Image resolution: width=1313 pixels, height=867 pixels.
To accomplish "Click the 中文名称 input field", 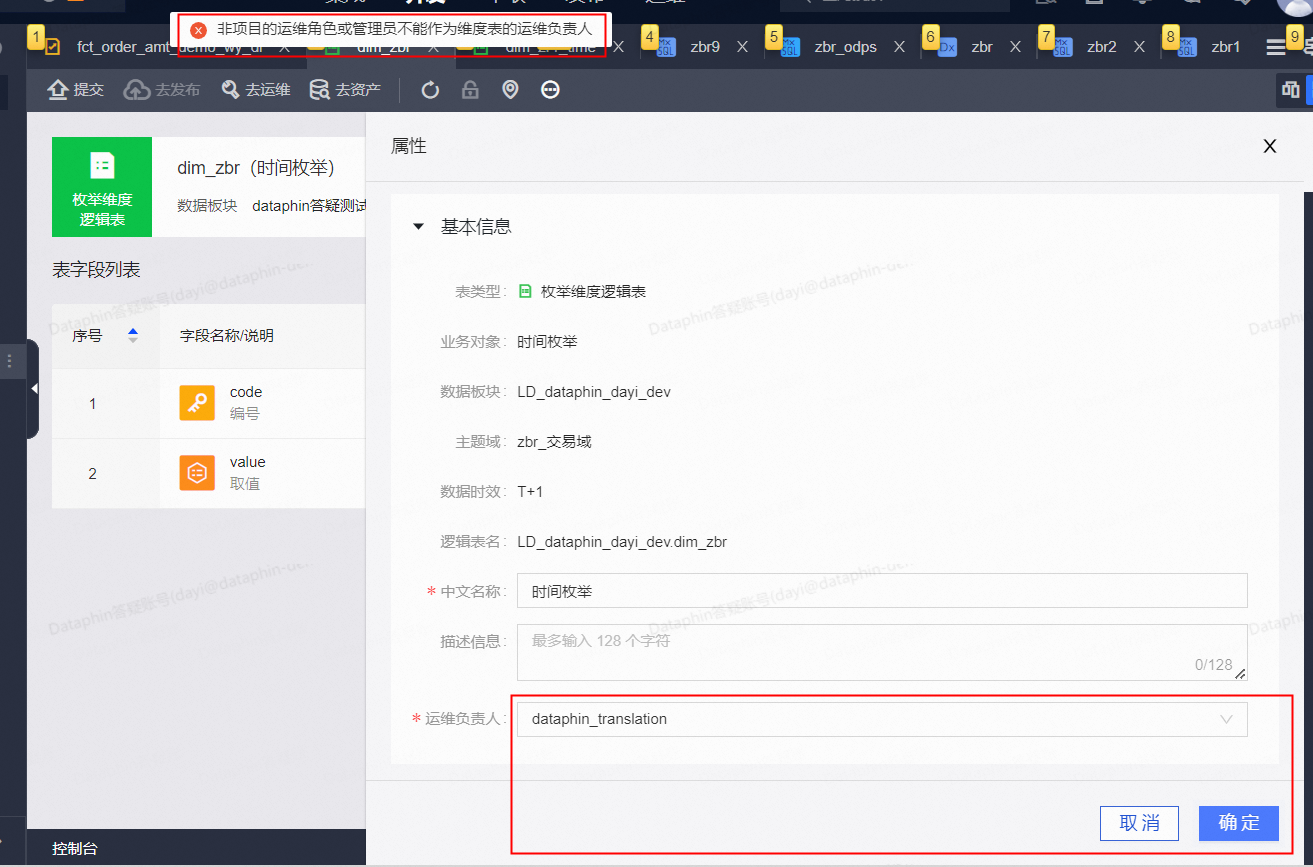I will 881,591.
